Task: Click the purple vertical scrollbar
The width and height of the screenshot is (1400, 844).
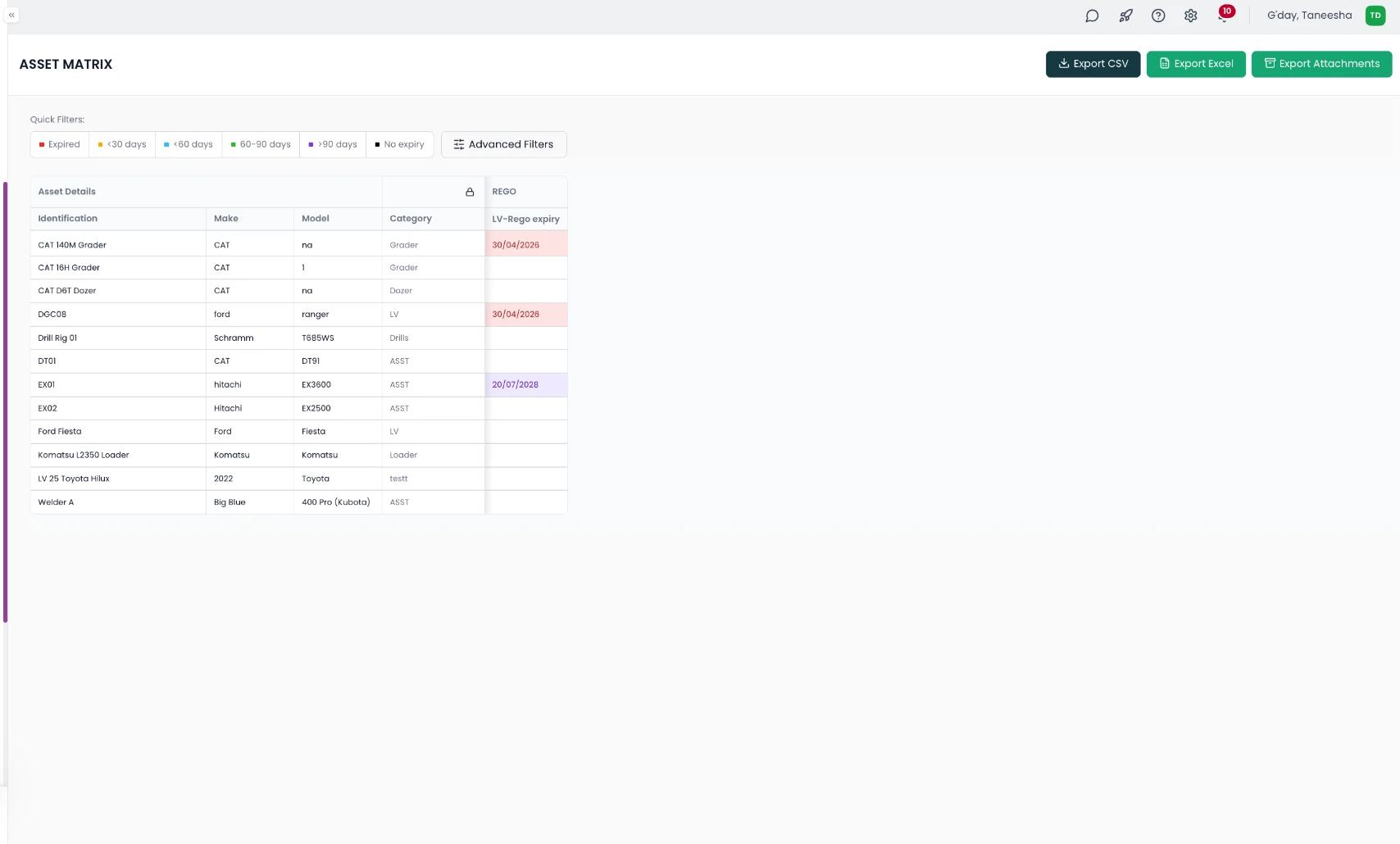Action: (5, 402)
